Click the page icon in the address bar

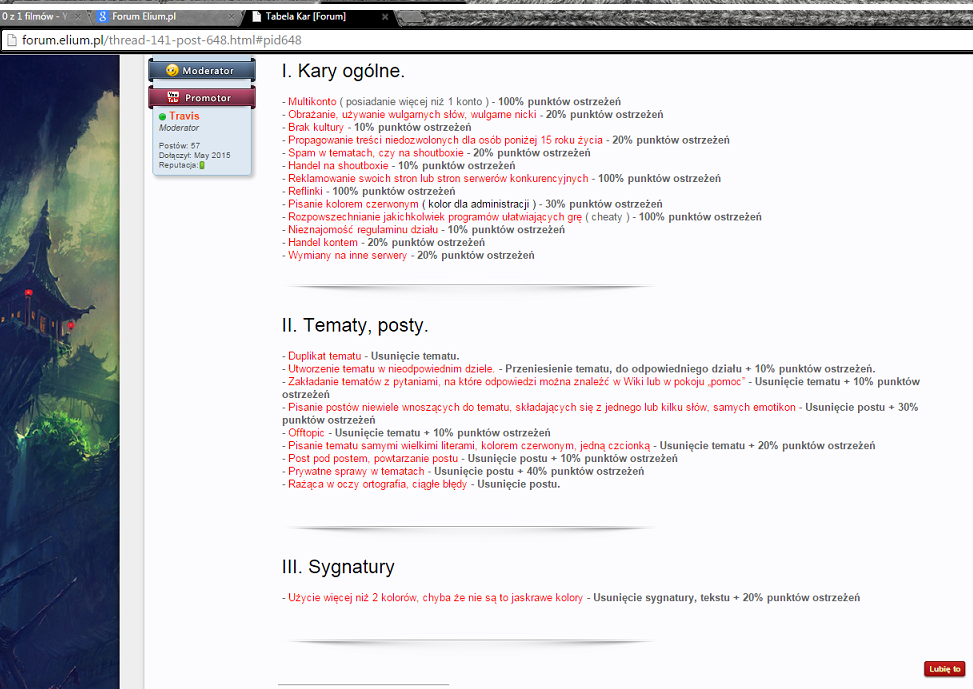pos(11,40)
